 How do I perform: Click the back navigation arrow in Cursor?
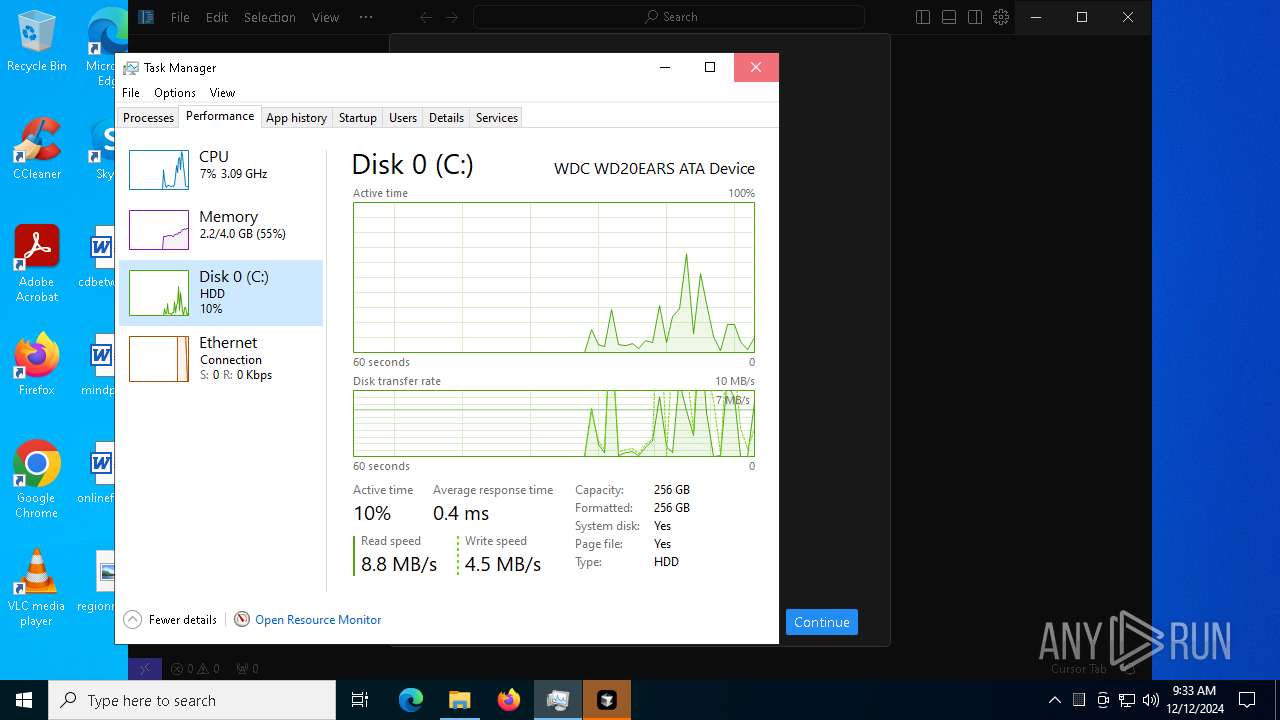(x=426, y=17)
